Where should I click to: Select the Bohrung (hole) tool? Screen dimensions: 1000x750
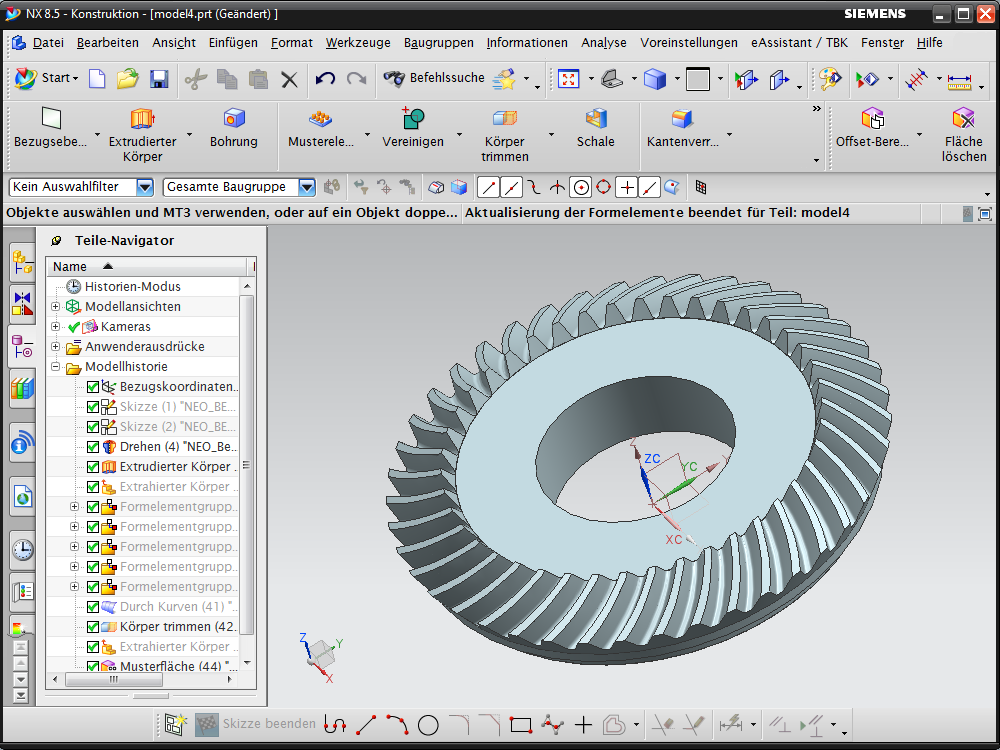[234, 120]
